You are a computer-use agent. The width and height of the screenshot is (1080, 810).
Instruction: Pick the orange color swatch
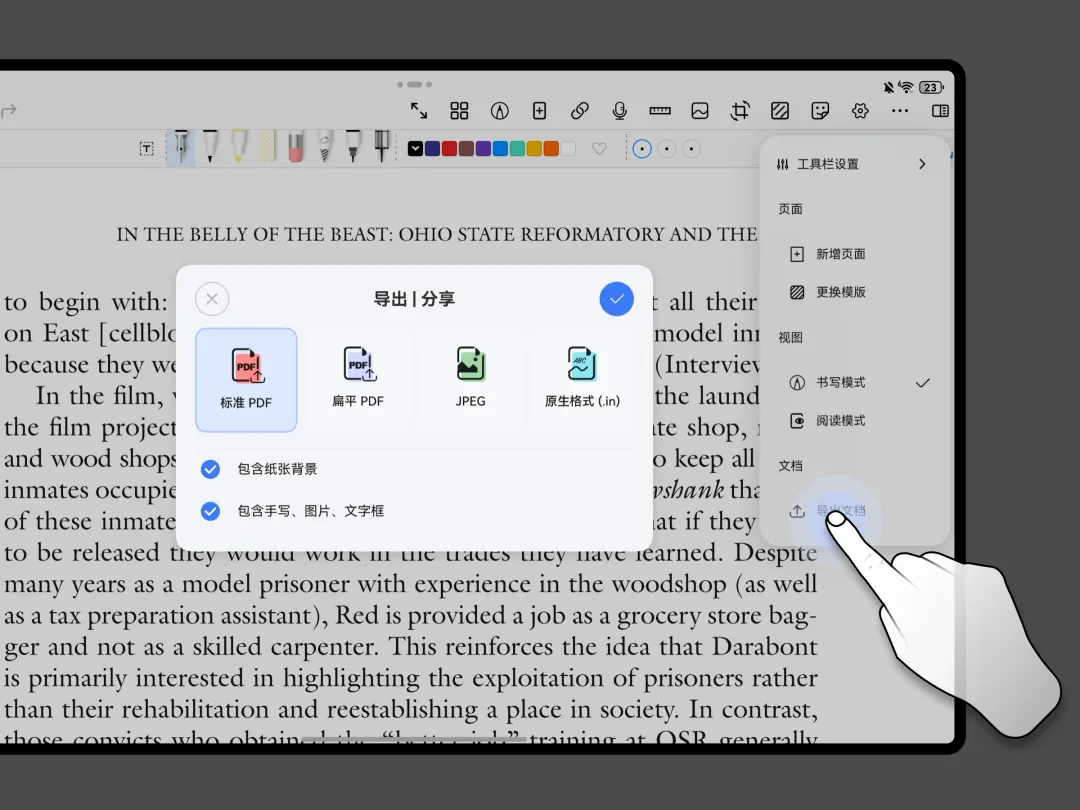click(551, 149)
